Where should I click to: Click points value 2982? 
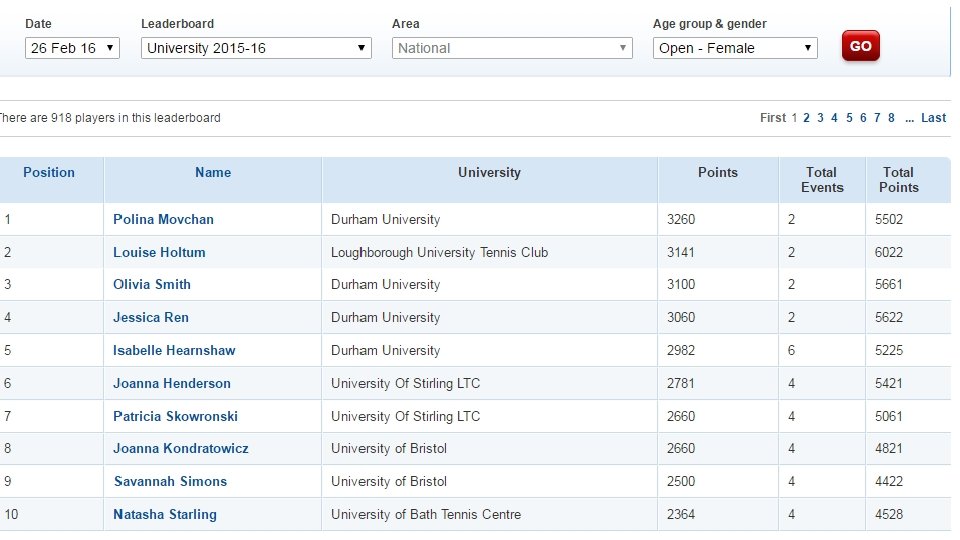click(x=681, y=351)
